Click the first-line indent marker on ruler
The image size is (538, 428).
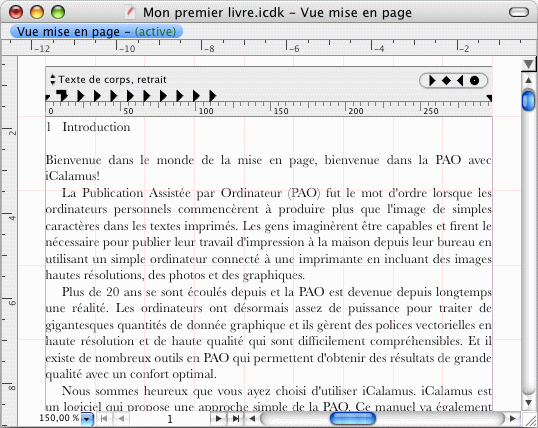click(x=62, y=95)
